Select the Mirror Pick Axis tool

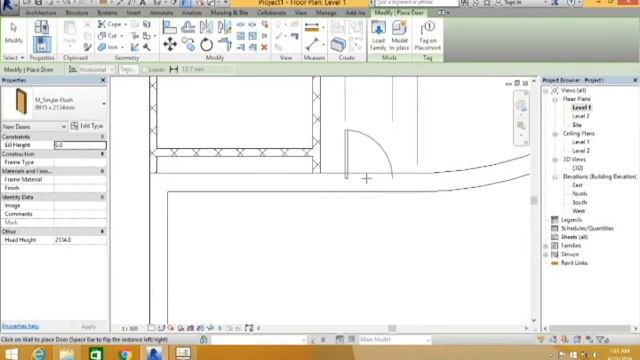(x=206, y=28)
